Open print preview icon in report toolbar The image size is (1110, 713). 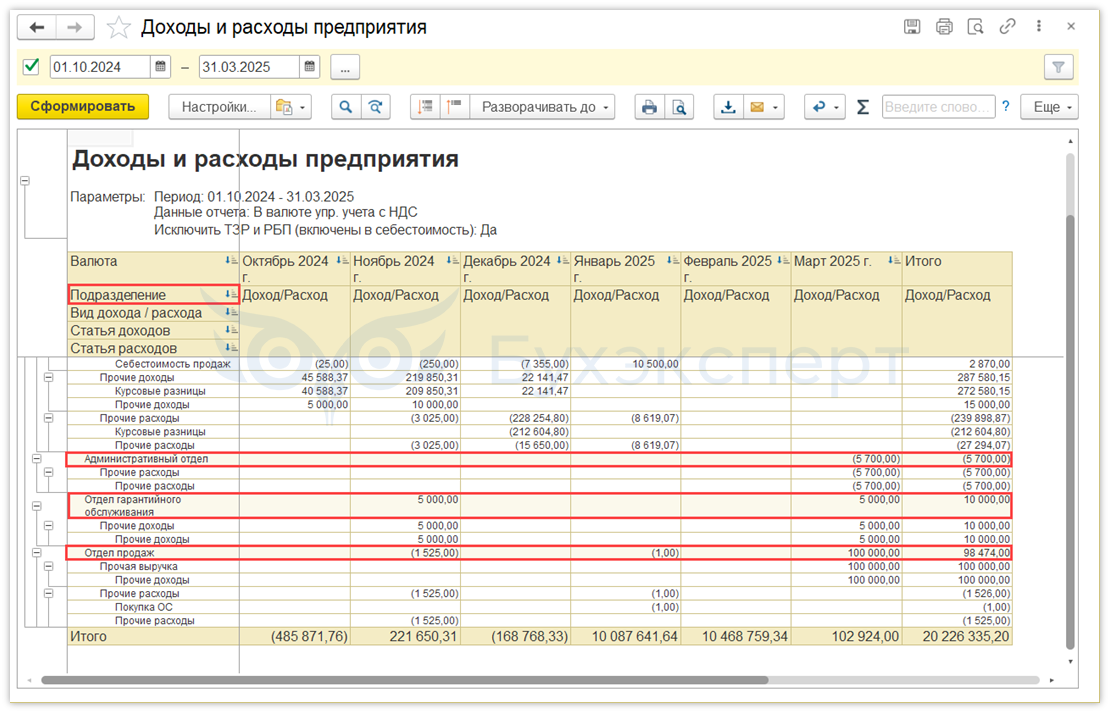[x=679, y=107]
